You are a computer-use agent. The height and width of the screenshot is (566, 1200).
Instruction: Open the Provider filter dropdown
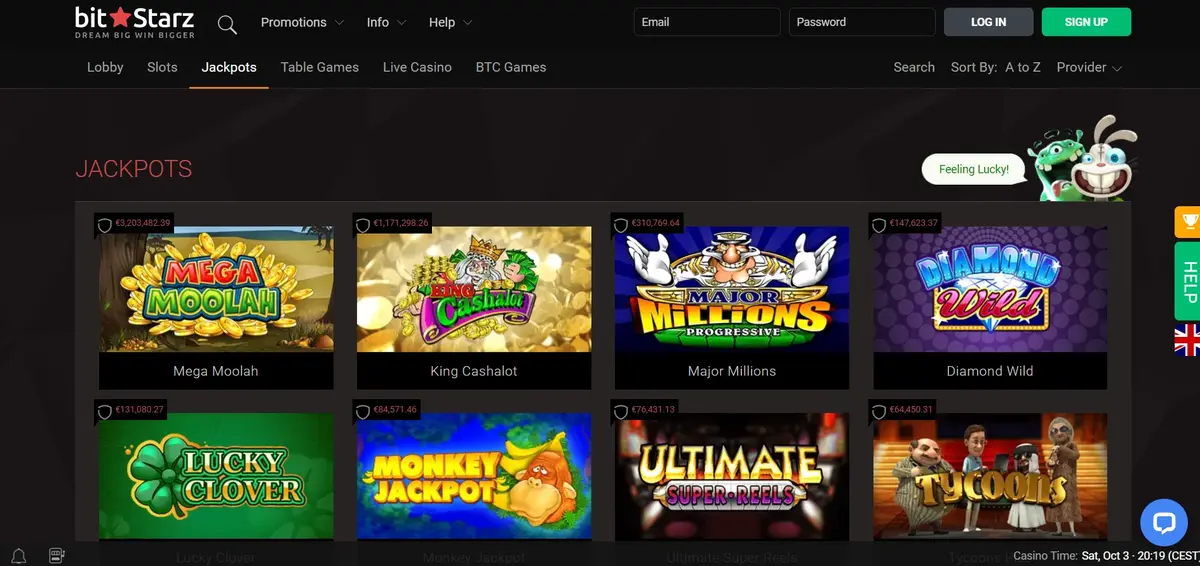click(x=1089, y=67)
